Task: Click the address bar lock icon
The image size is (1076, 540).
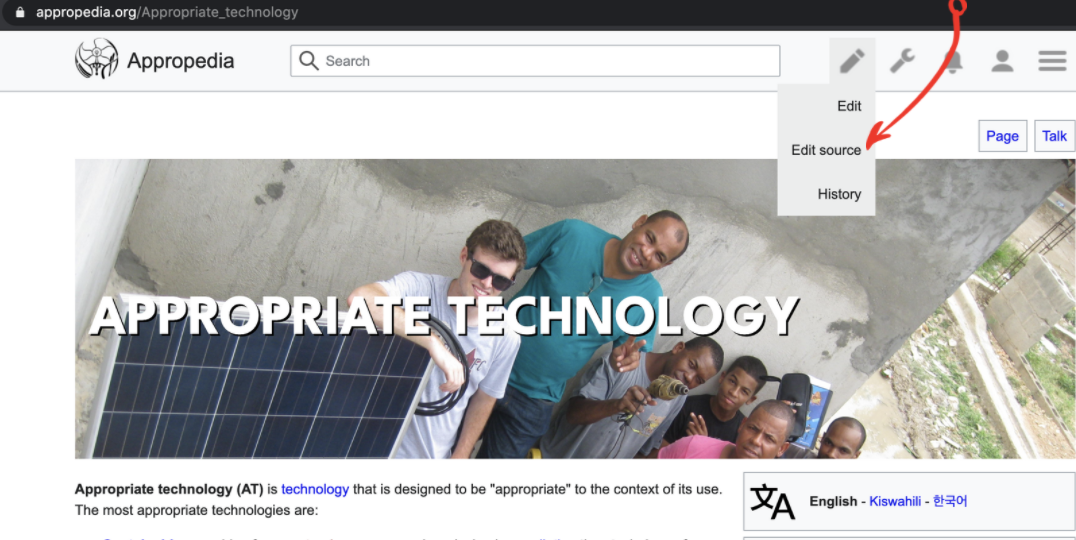Action: click(x=20, y=12)
